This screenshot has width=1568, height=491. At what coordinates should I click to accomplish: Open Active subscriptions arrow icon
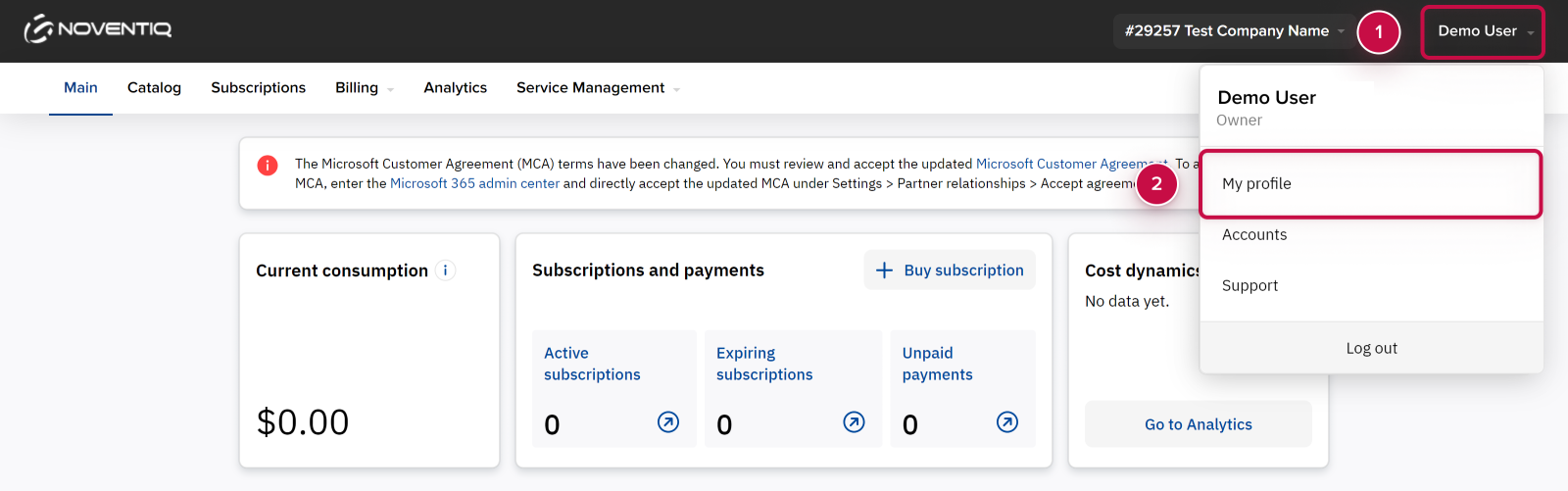pos(668,422)
